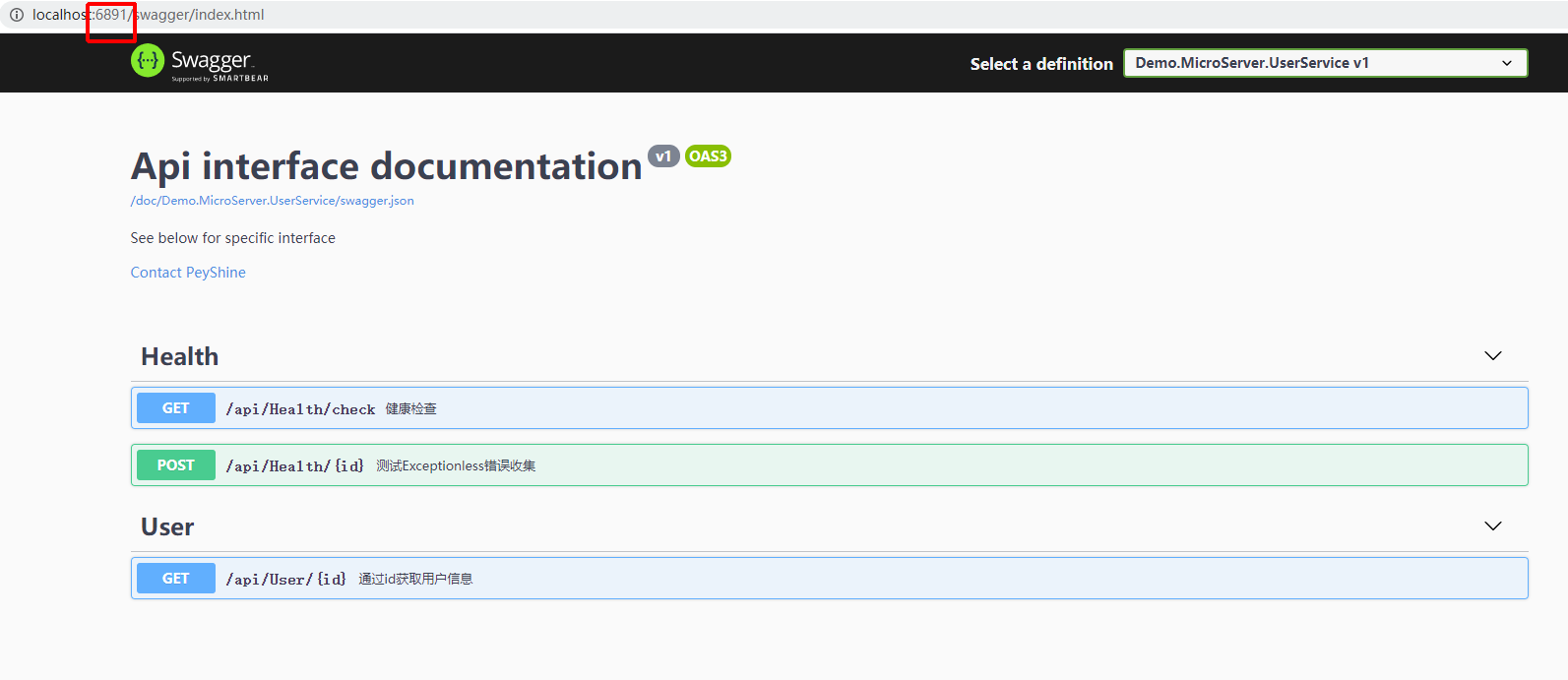
Task: Expand the /api/User/{id} endpoint path
Action: (286, 580)
